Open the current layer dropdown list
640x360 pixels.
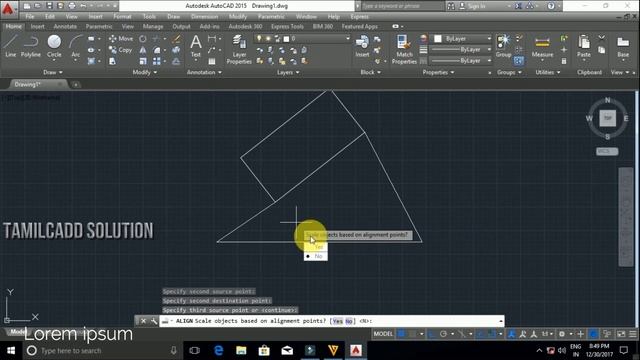point(348,38)
